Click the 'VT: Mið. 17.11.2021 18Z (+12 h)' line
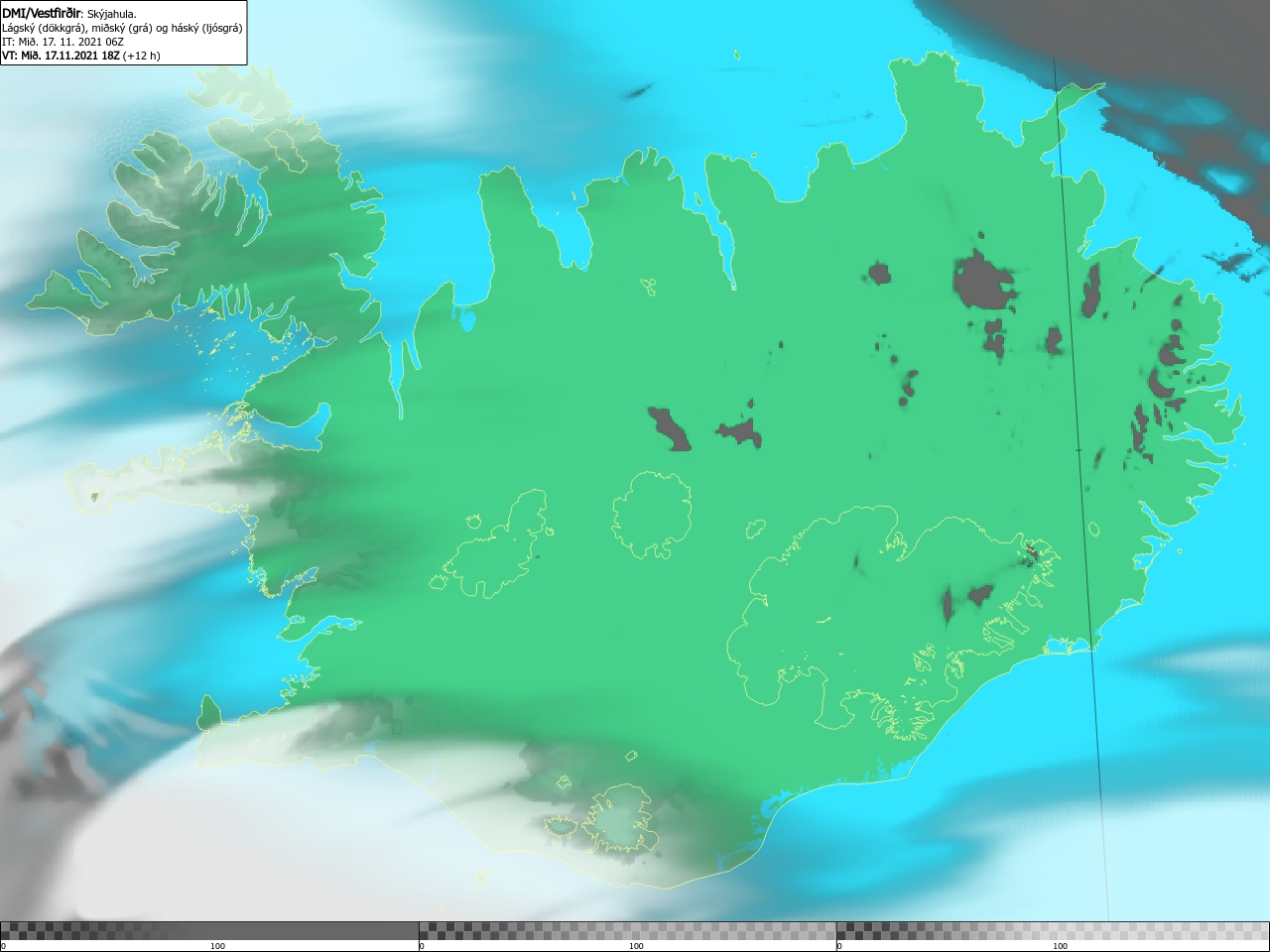 click(x=81, y=56)
